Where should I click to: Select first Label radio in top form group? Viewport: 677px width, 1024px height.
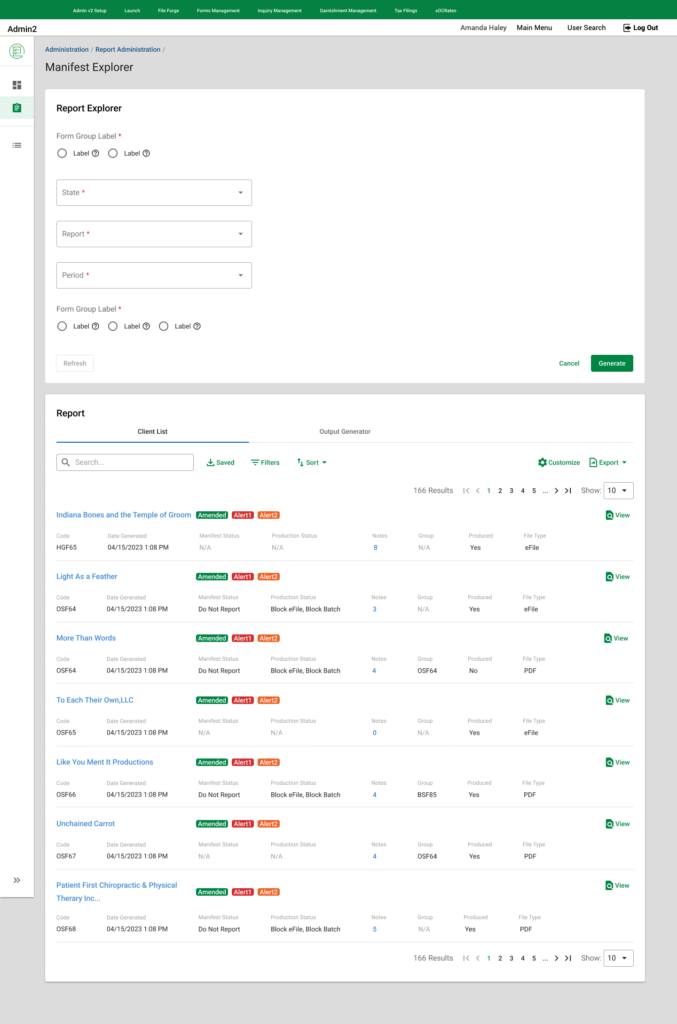pyautogui.click(x=62, y=153)
